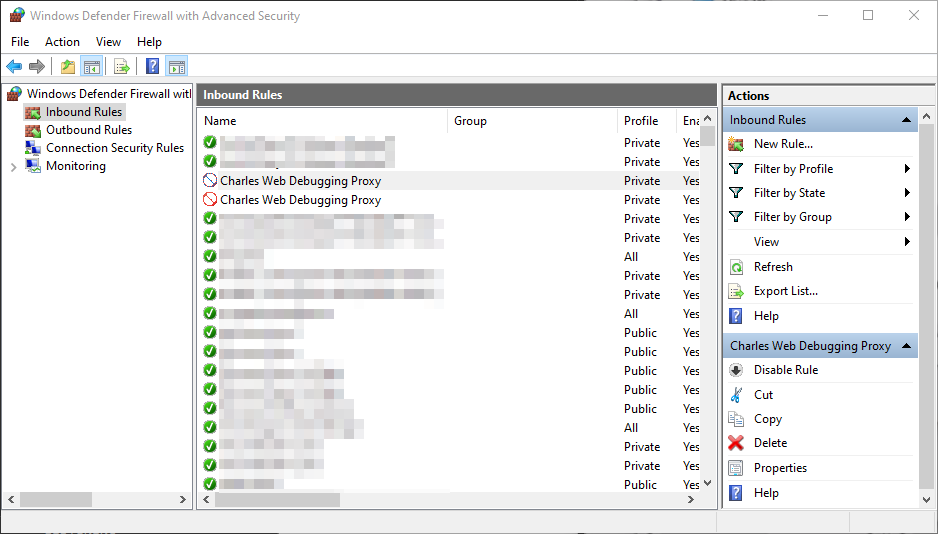Click the rules list horizontal scrollbar right arrow
938x534 pixels.
pos(691,499)
